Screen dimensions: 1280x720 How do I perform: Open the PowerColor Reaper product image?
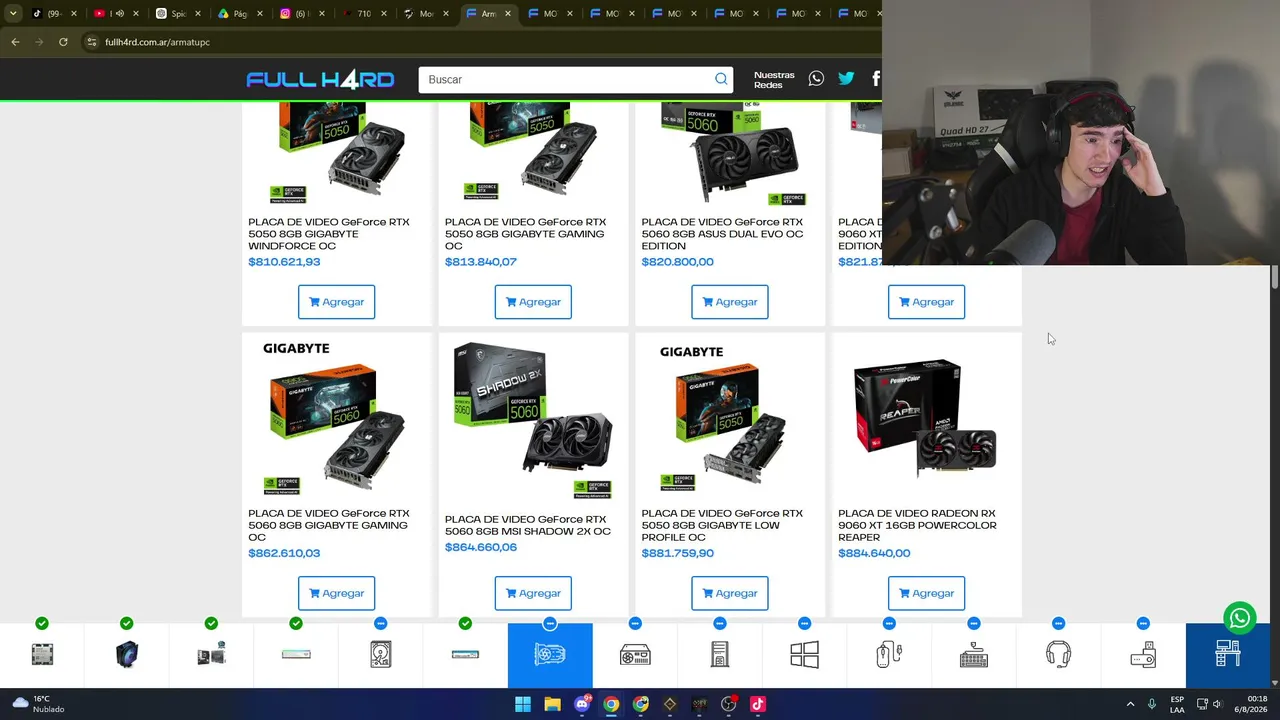(x=926, y=420)
